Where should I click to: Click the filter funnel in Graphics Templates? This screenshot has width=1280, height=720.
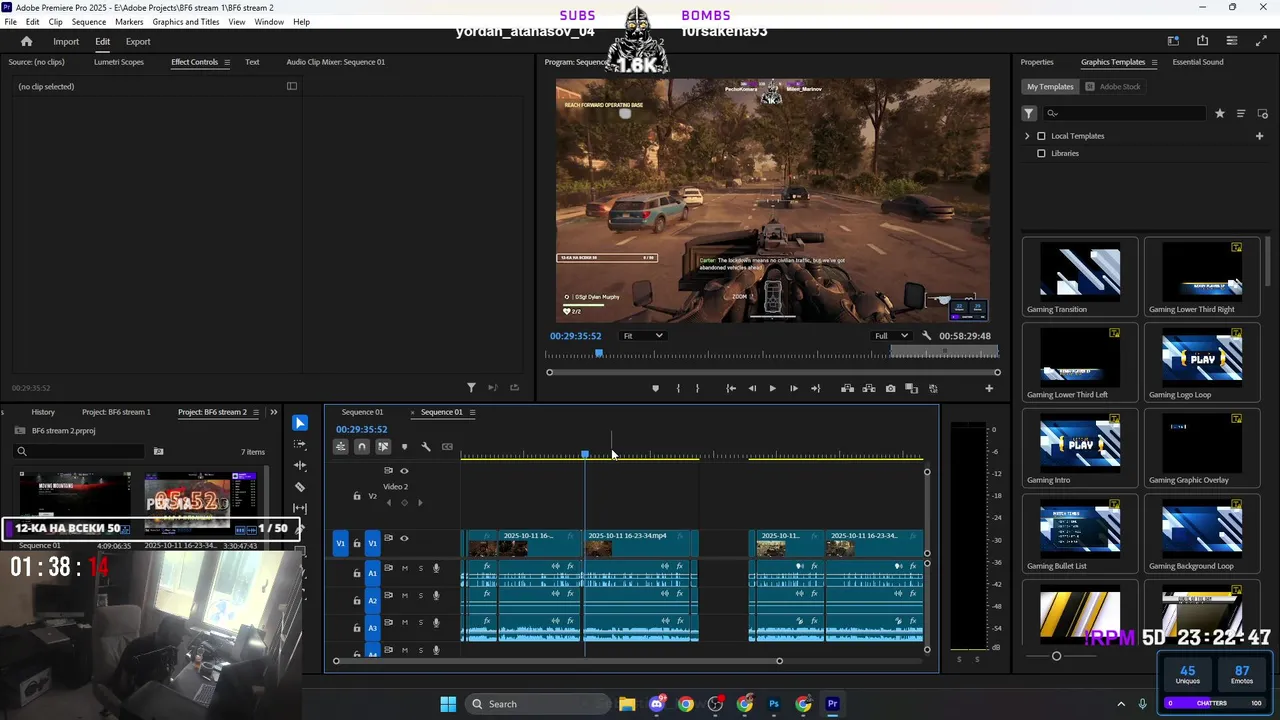1029,114
